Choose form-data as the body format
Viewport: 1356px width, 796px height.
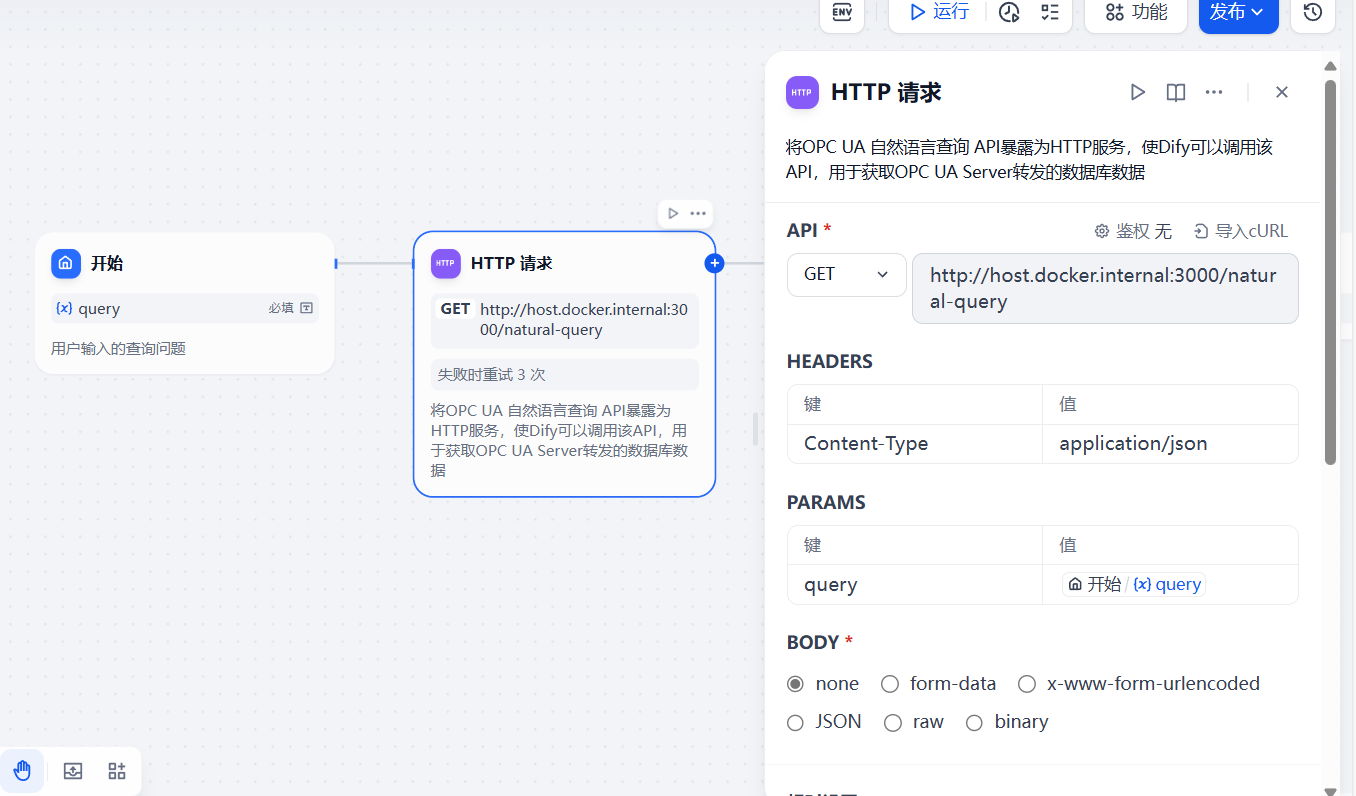pos(890,684)
